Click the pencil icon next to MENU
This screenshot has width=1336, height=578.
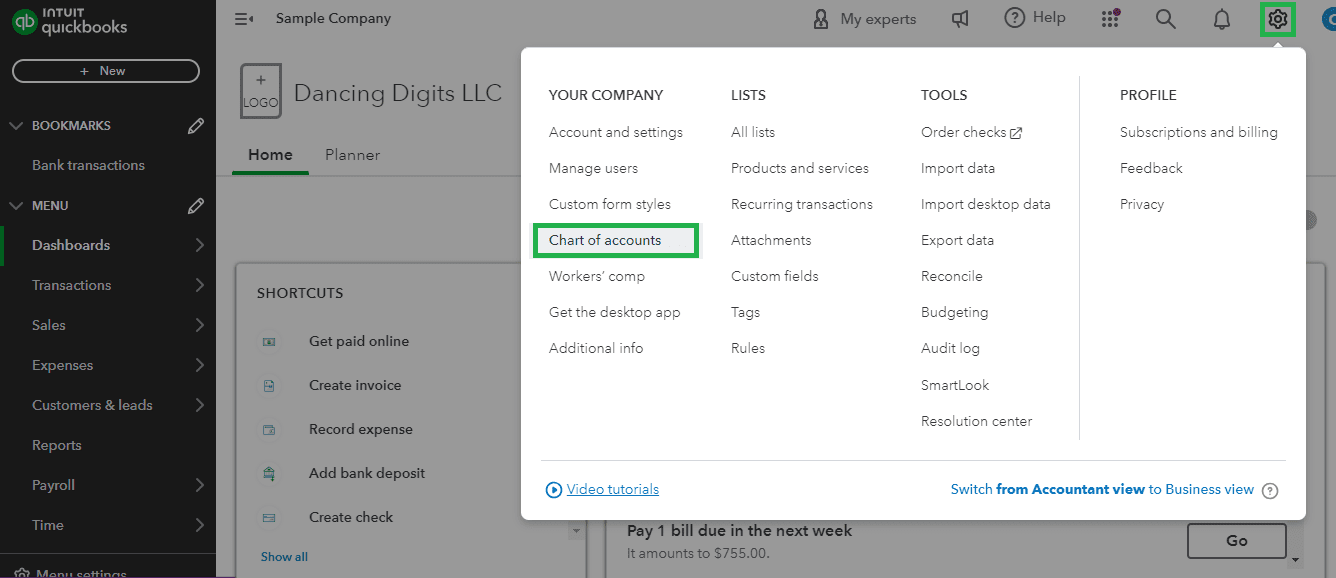[196, 205]
